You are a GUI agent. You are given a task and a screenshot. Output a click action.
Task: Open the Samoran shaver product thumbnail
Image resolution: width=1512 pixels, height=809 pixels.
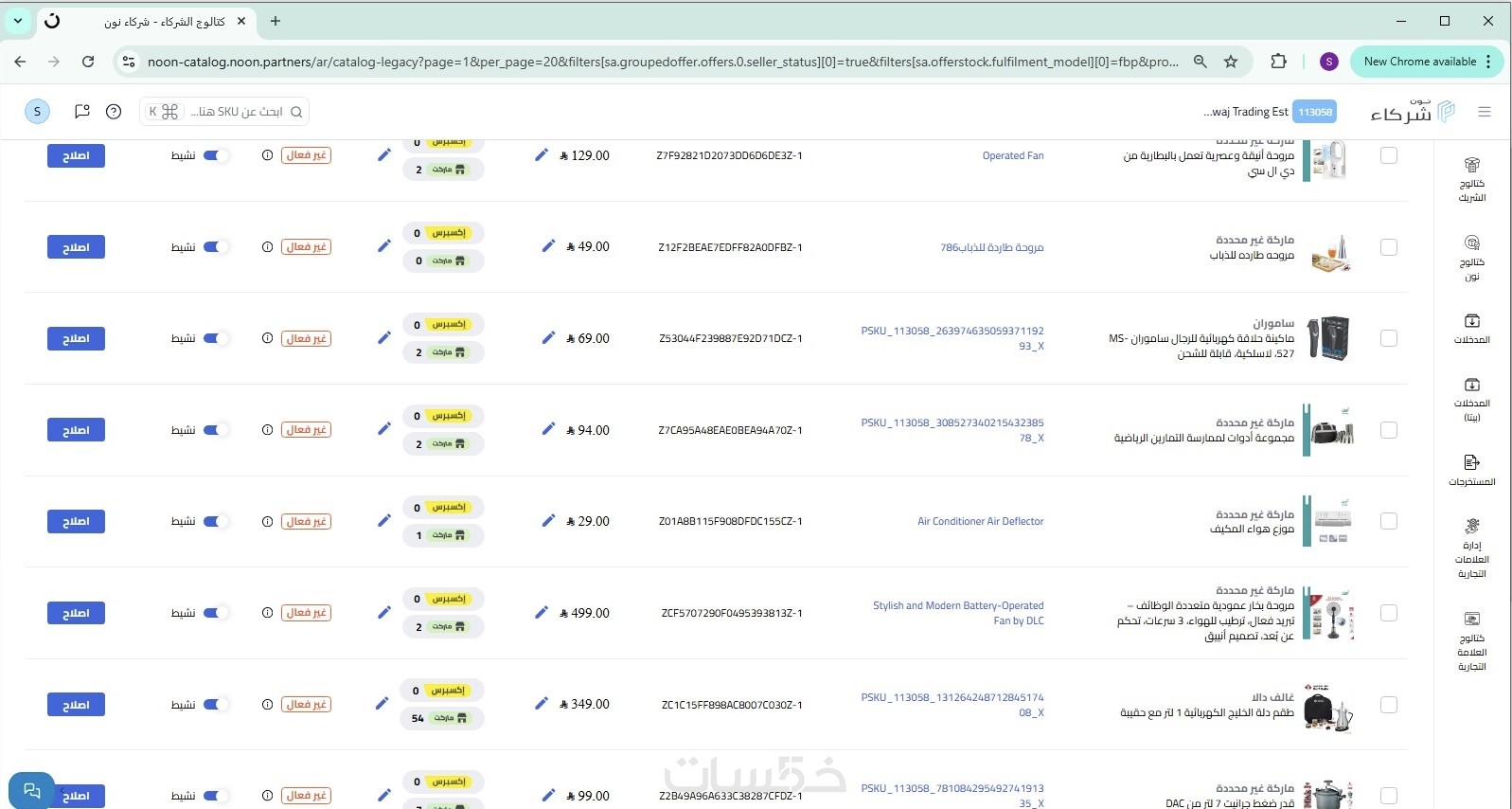pyautogui.click(x=1329, y=338)
